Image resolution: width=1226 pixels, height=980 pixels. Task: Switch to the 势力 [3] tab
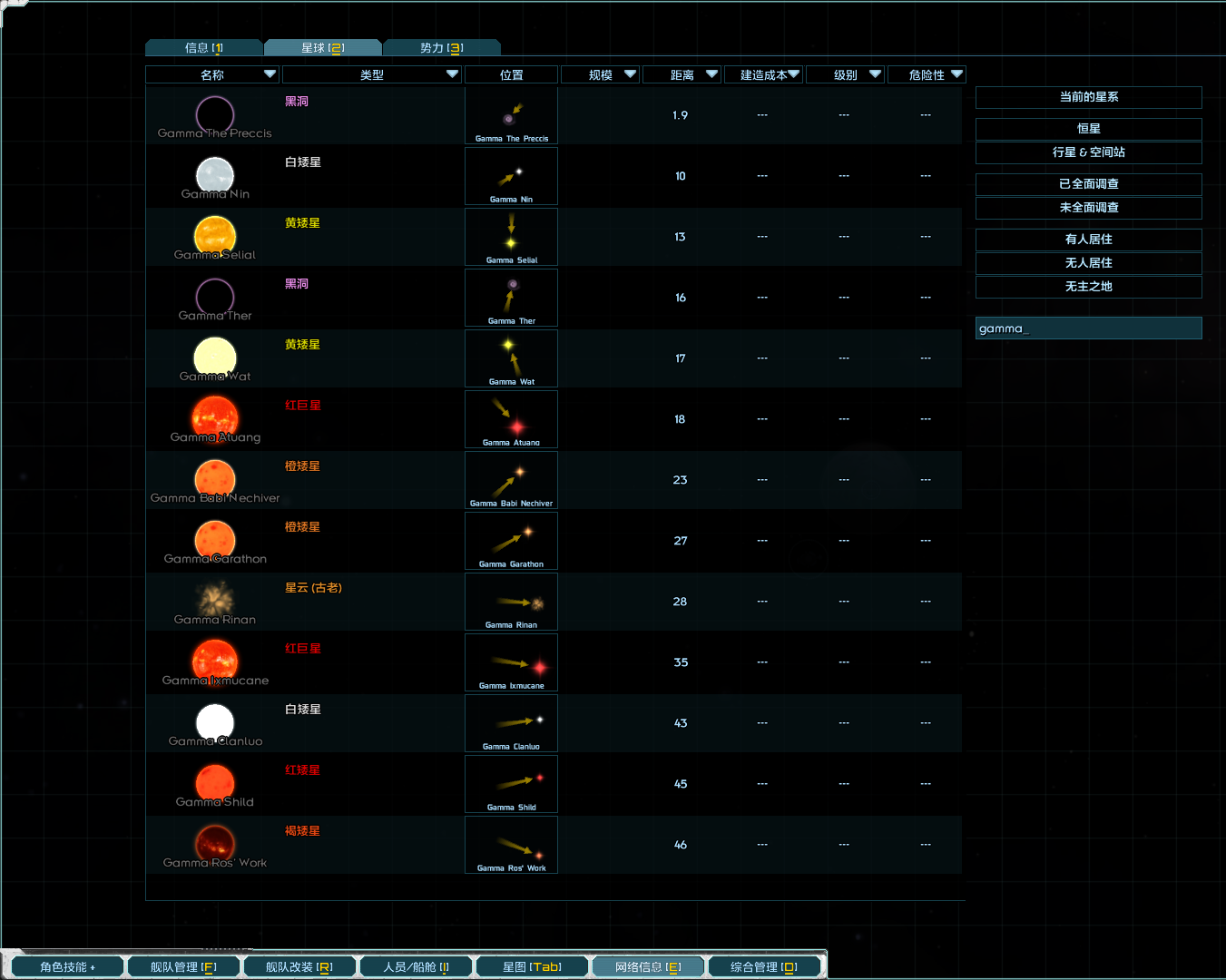click(439, 47)
